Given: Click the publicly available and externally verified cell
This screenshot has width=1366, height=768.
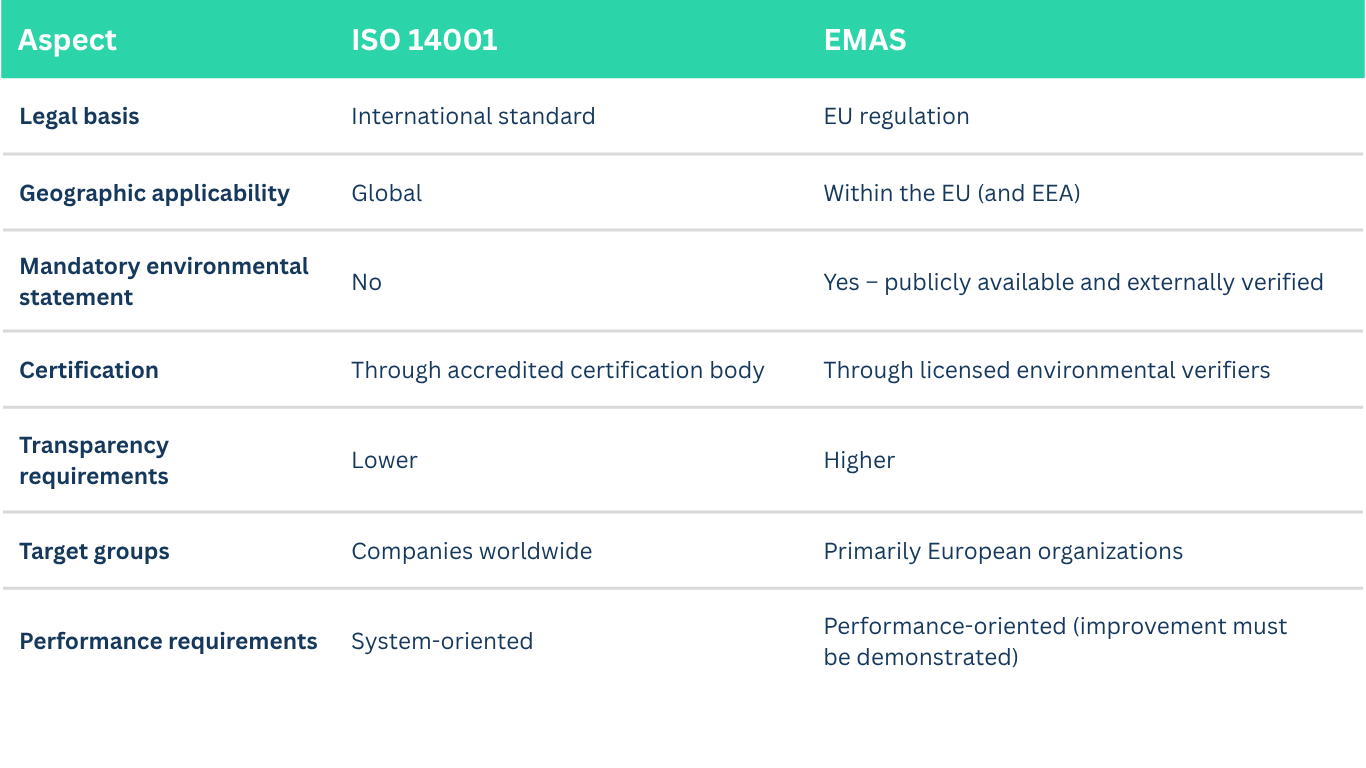Looking at the screenshot, I should (x=1073, y=282).
